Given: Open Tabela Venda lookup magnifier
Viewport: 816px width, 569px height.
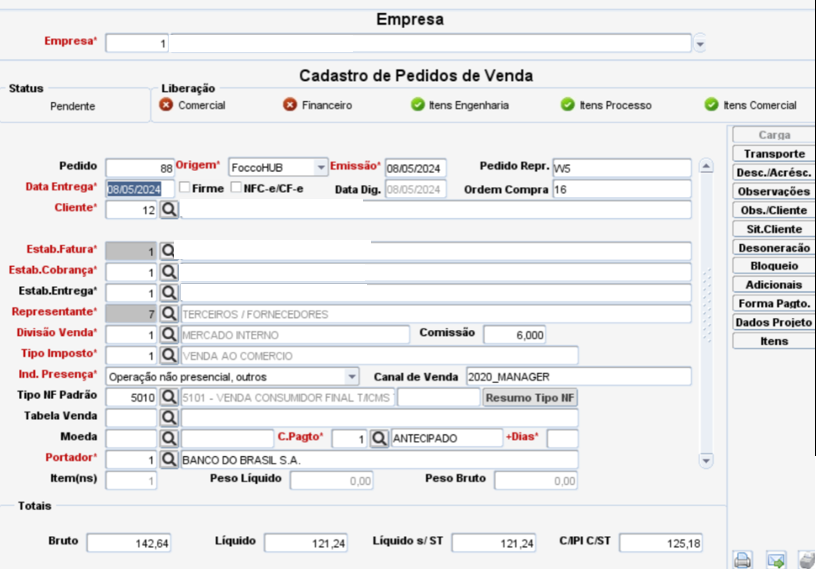Looking at the screenshot, I should point(169,418).
